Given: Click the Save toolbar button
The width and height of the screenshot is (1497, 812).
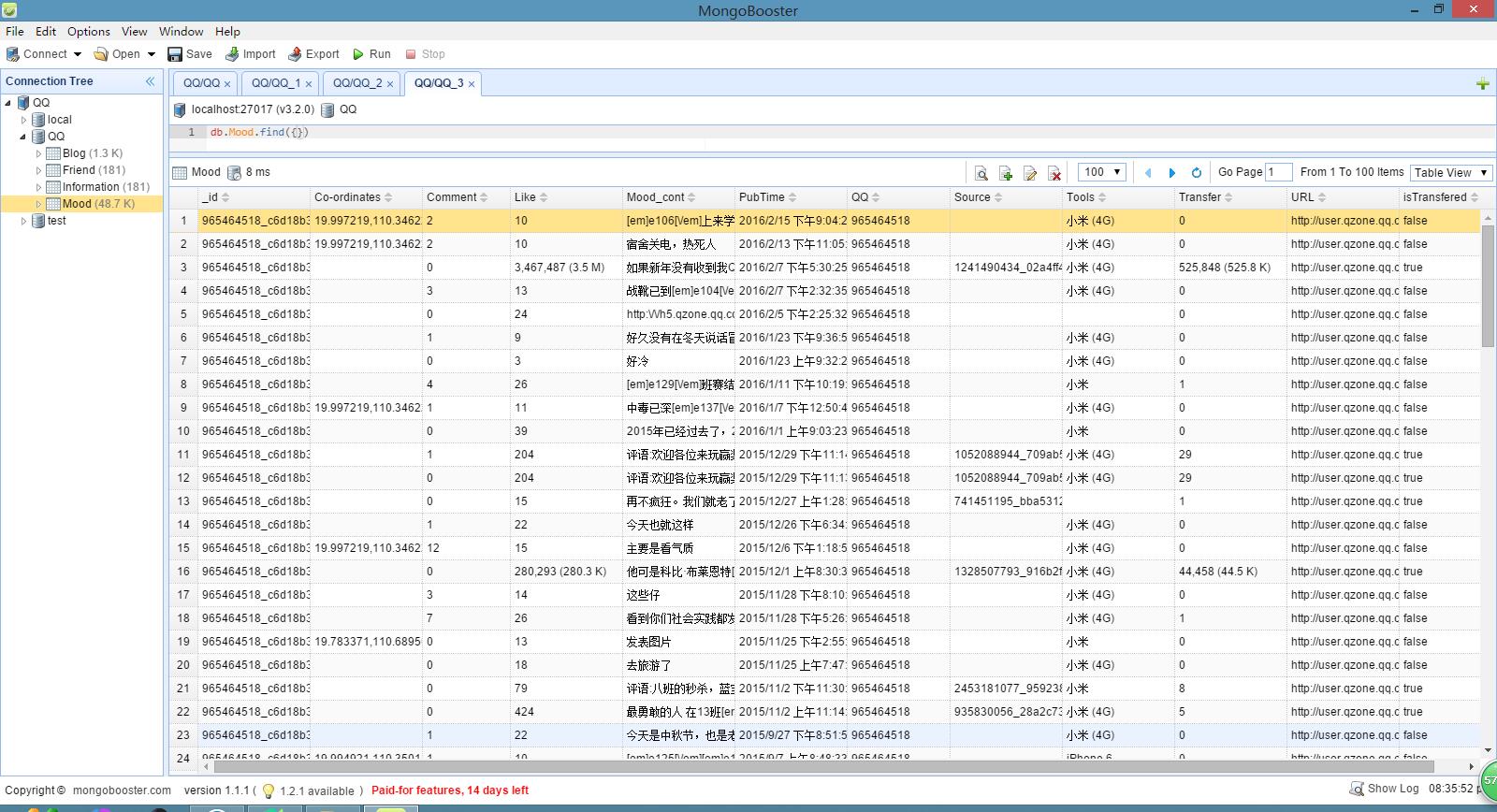Looking at the screenshot, I should (x=190, y=54).
